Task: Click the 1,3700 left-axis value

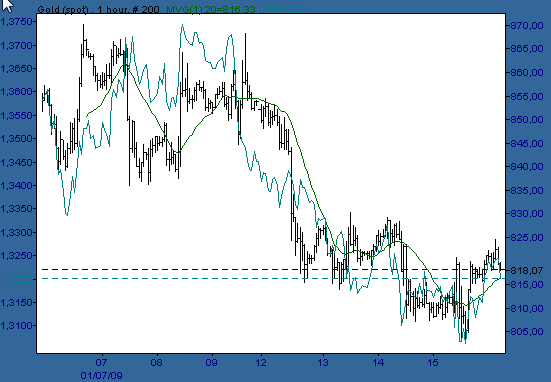Action: pos(17,45)
